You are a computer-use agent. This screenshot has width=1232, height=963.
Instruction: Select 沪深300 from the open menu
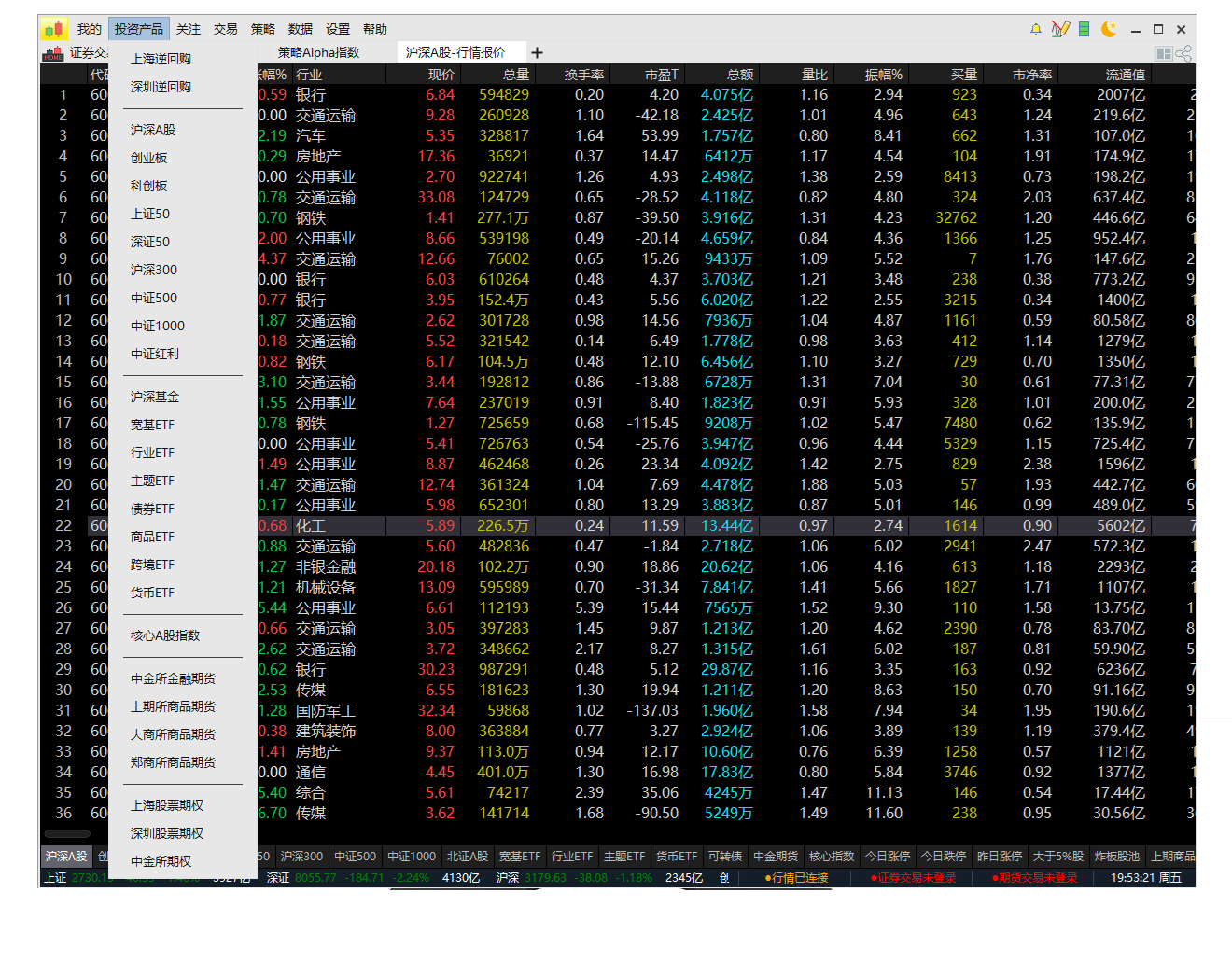coord(154,270)
